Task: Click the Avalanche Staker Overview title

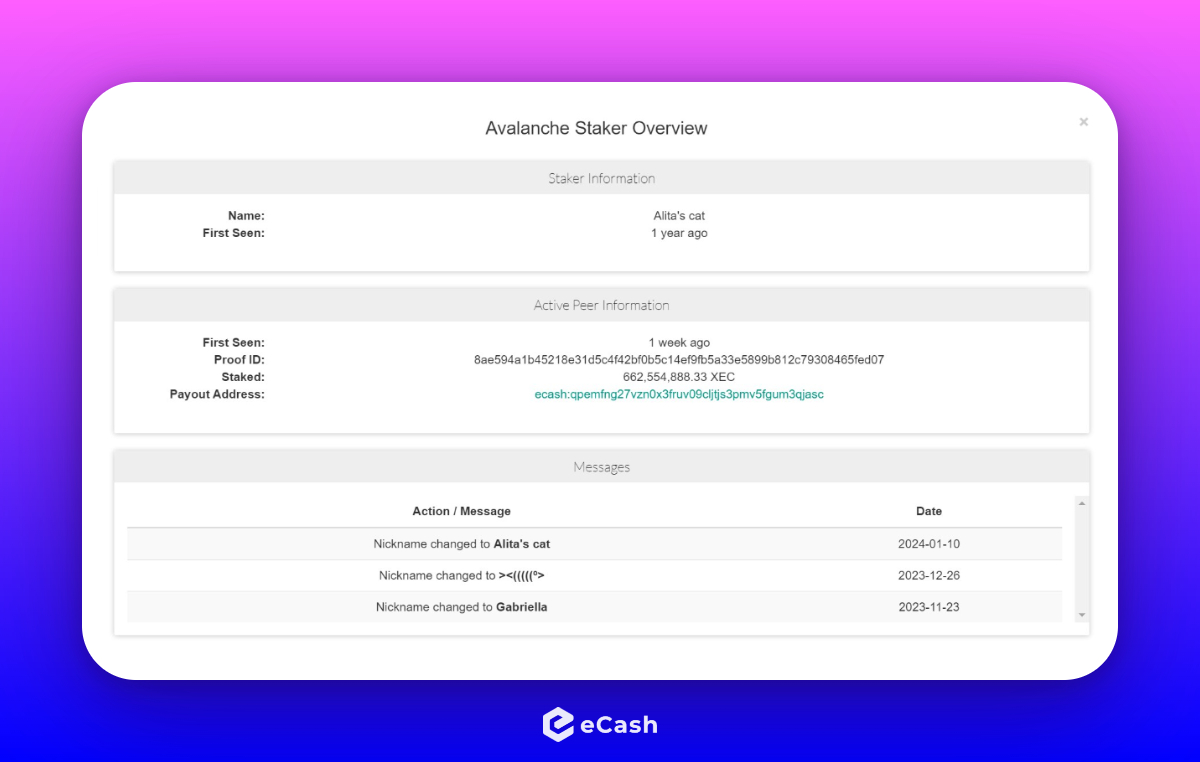Action: click(x=596, y=128)
